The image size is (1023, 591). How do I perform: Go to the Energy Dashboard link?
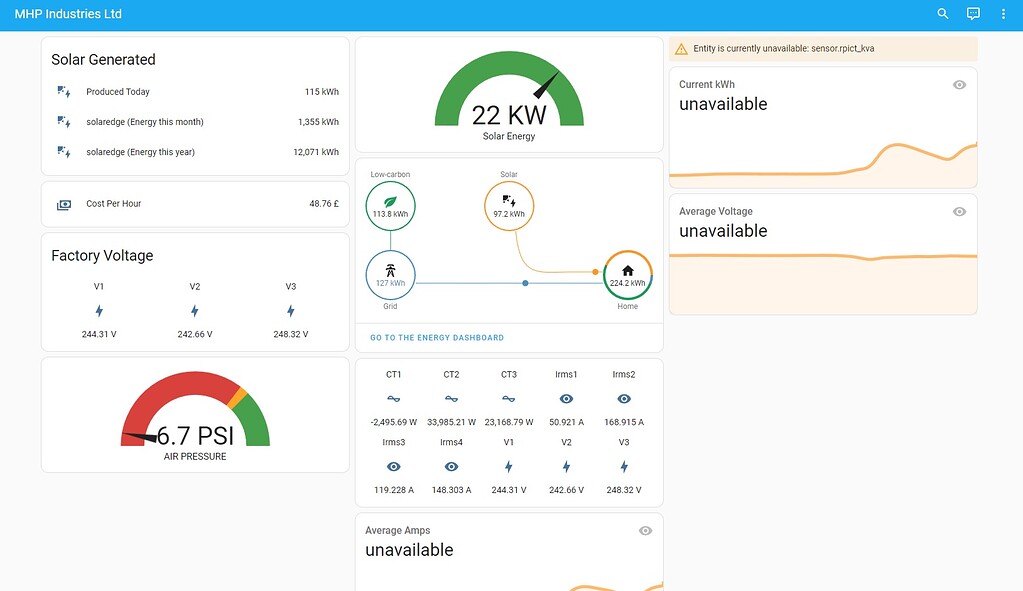(437, 338)
